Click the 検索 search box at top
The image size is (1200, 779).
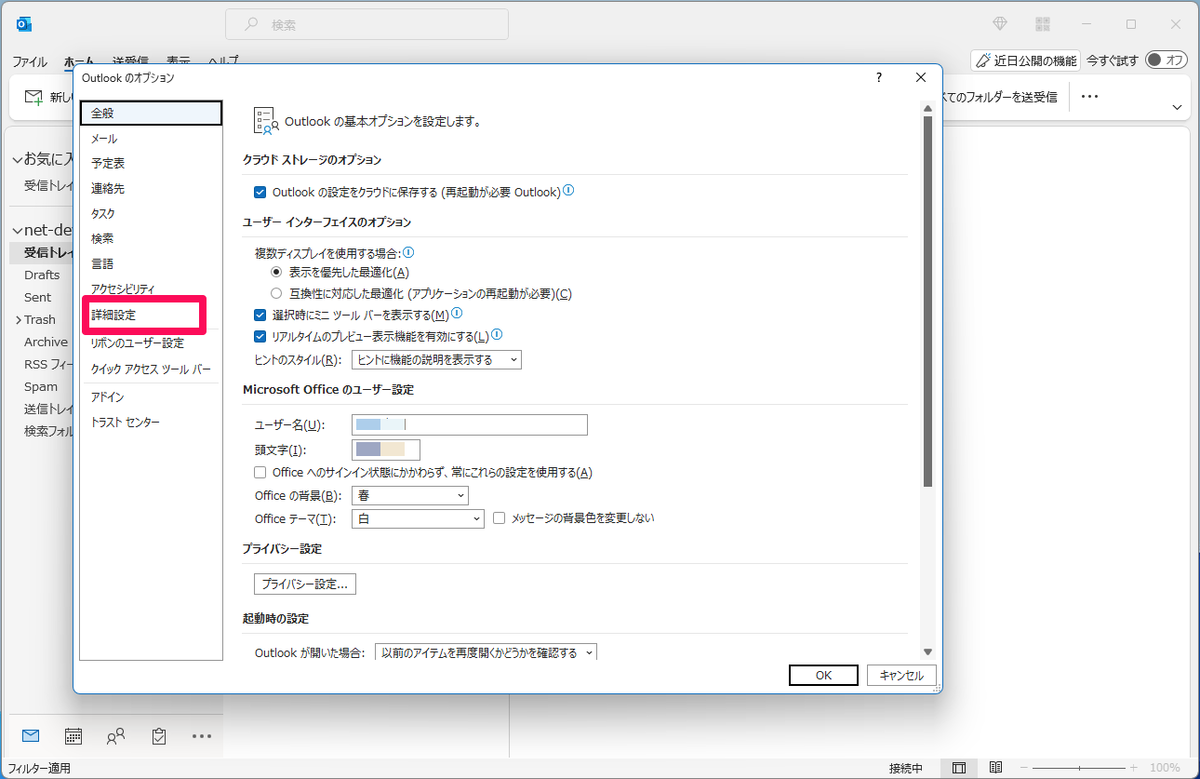[367, 24]
